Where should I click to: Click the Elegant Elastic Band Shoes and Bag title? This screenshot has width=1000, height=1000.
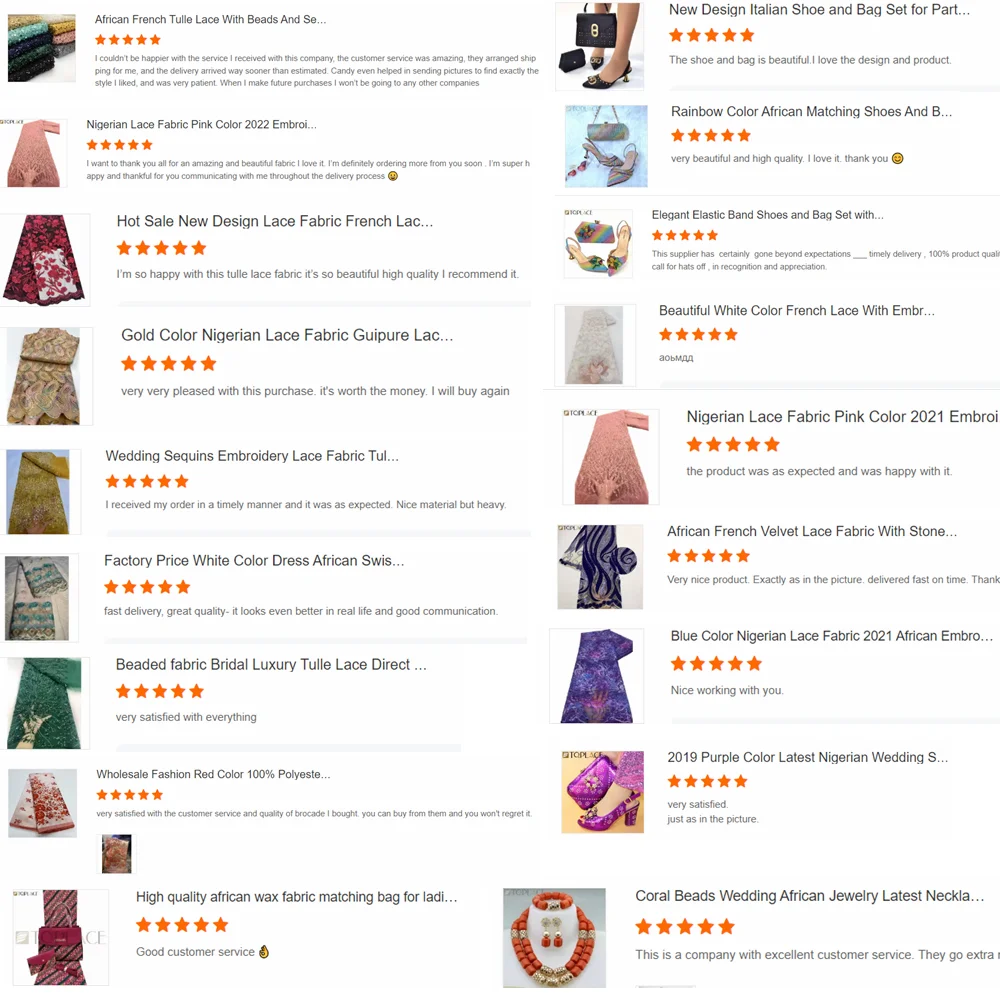(x=767, y=215)
